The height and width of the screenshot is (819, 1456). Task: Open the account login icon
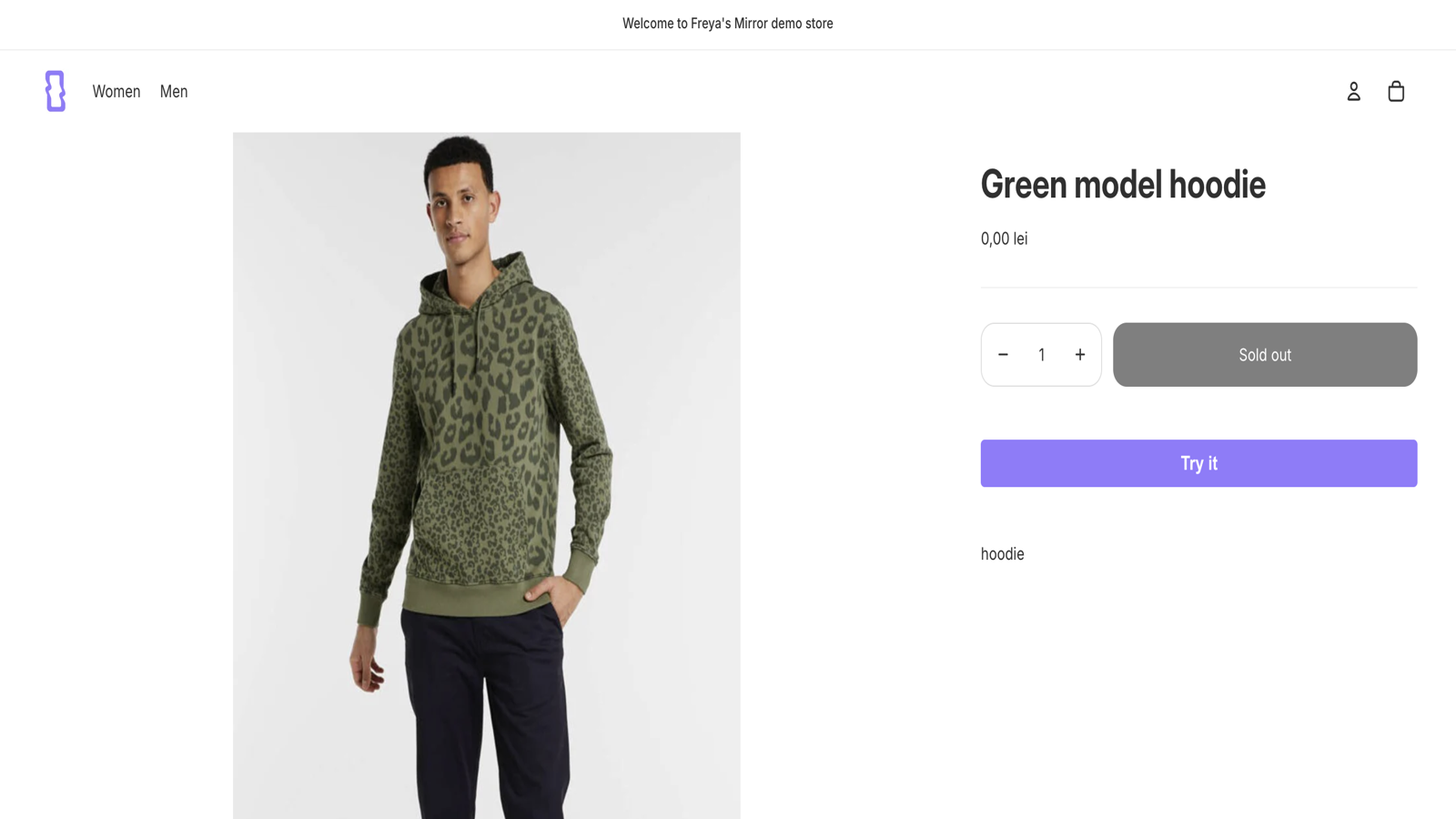(1353, 91)
